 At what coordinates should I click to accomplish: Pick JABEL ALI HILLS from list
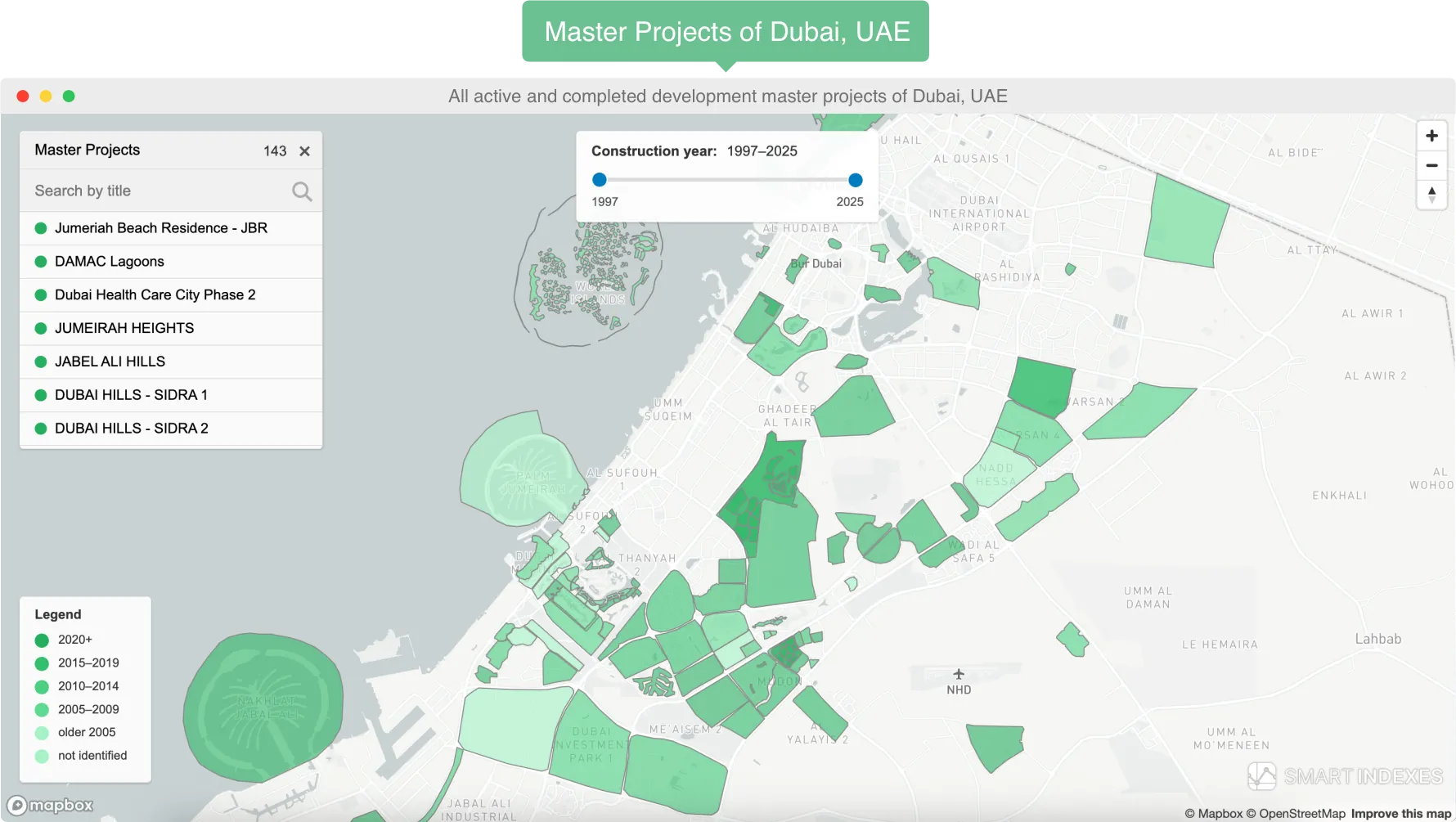(171, 362)
